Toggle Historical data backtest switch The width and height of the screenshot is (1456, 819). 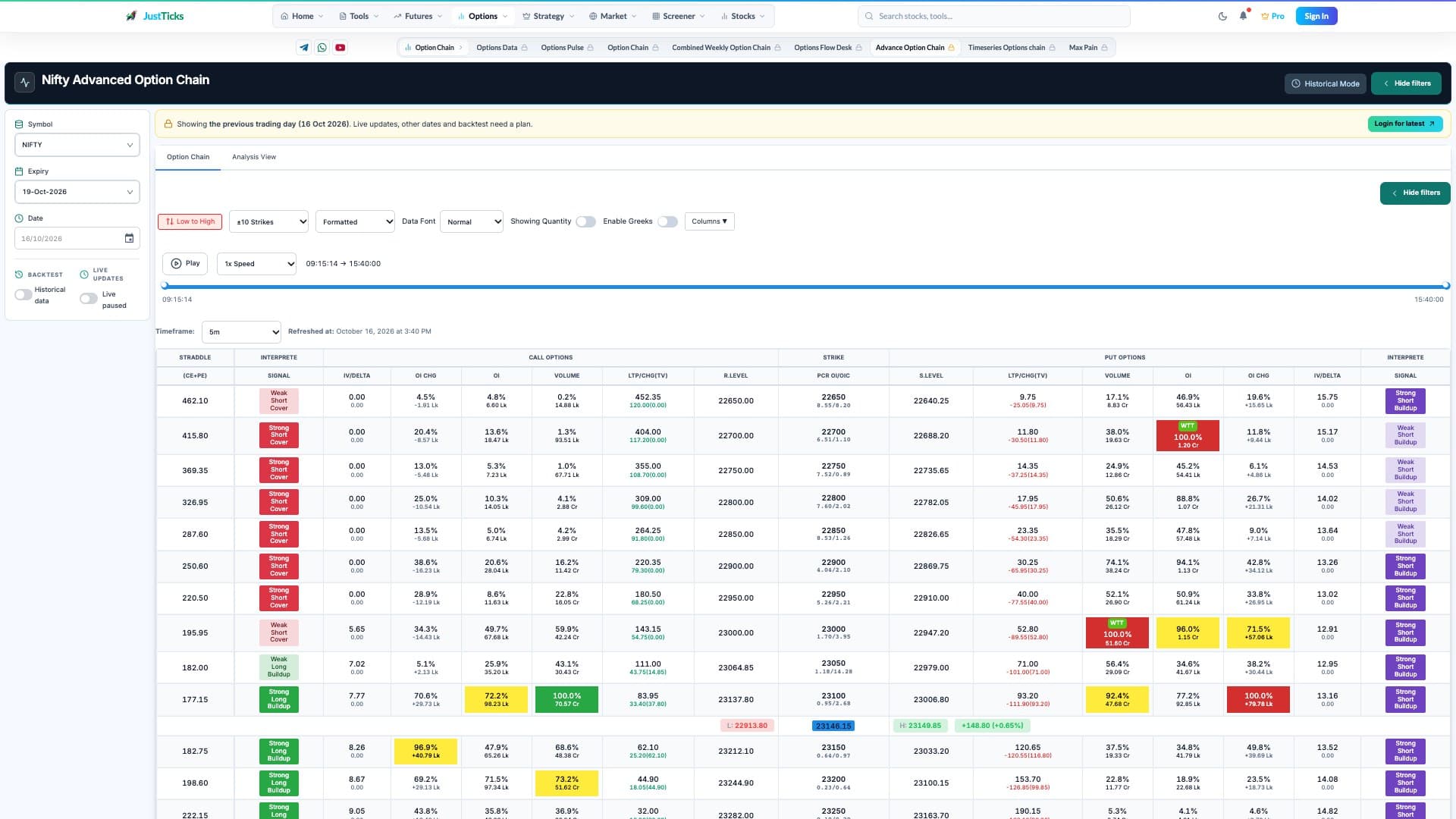click(x=24, y=295)
